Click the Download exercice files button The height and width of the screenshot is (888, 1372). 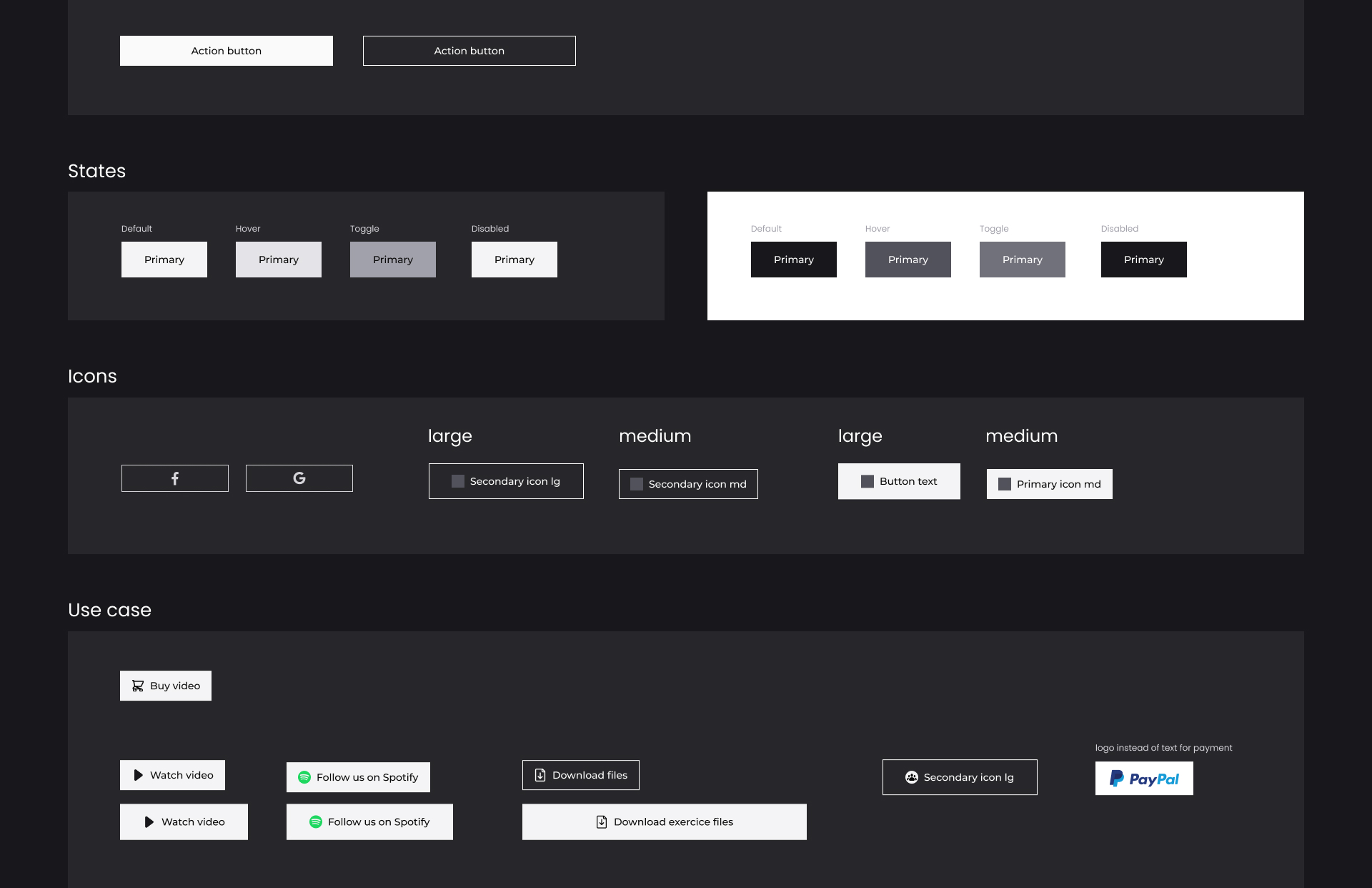(x=665, y=822)
